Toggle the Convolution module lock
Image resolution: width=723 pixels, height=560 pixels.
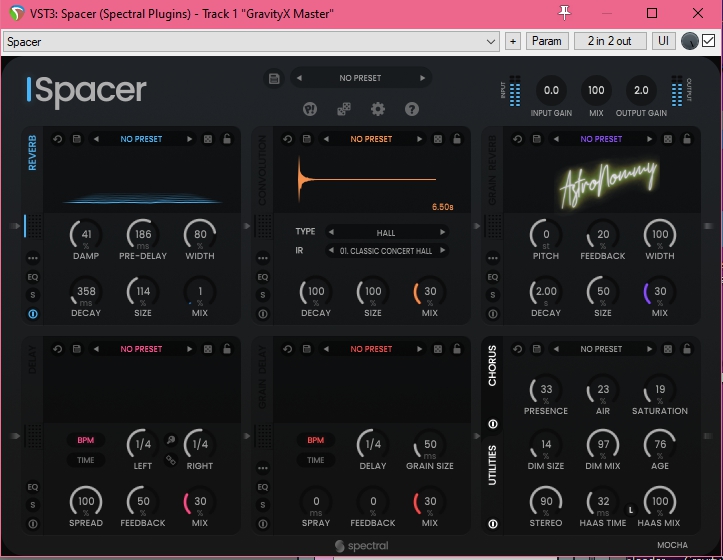(457, 139)
